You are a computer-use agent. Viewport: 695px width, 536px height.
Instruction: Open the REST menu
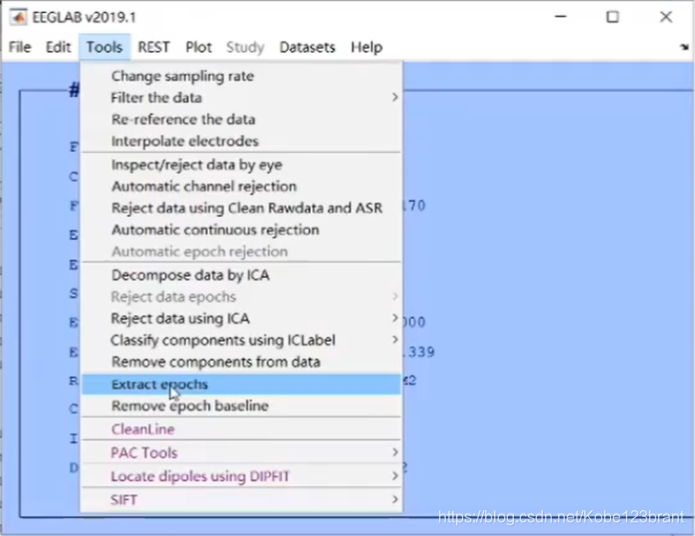pos(154,47)
